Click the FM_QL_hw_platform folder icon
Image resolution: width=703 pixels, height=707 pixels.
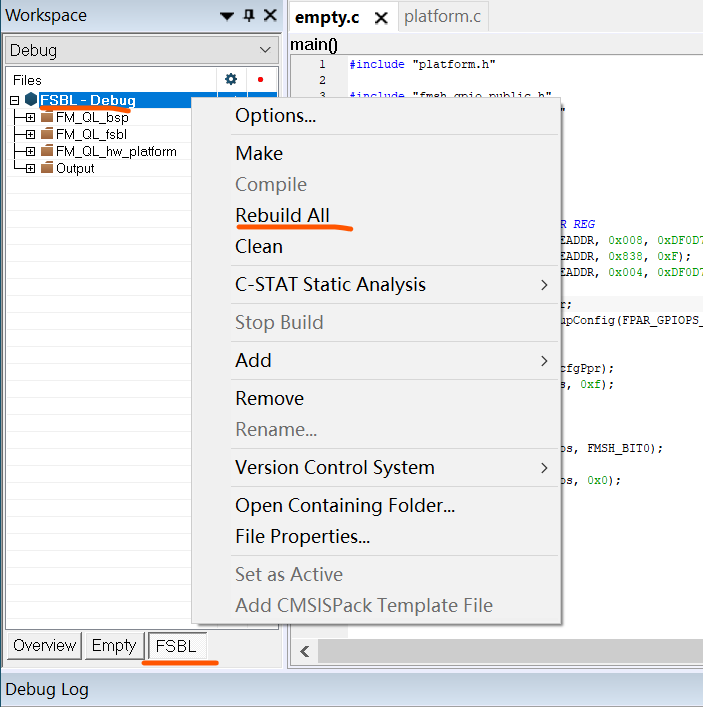pos(46,151)
